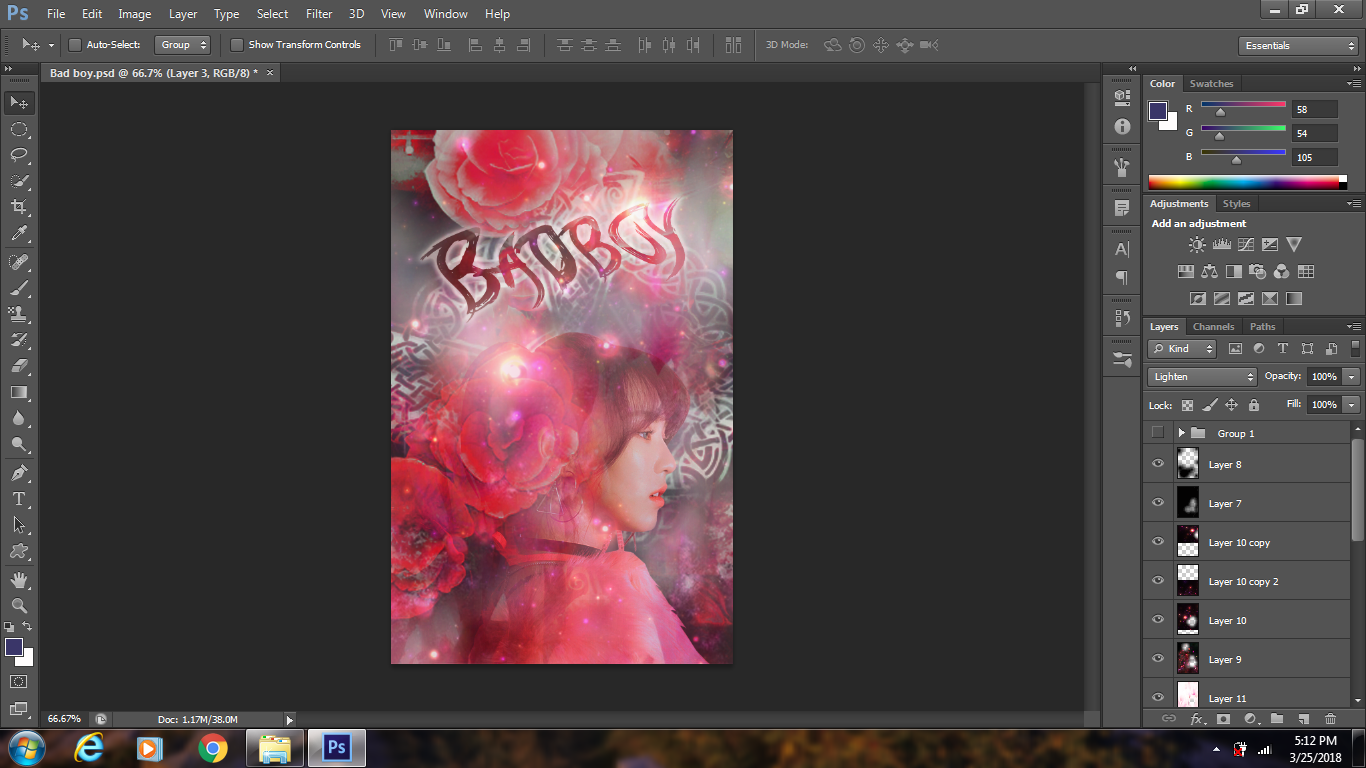Enable the Auto-Select checkbox

pos(75,45)
